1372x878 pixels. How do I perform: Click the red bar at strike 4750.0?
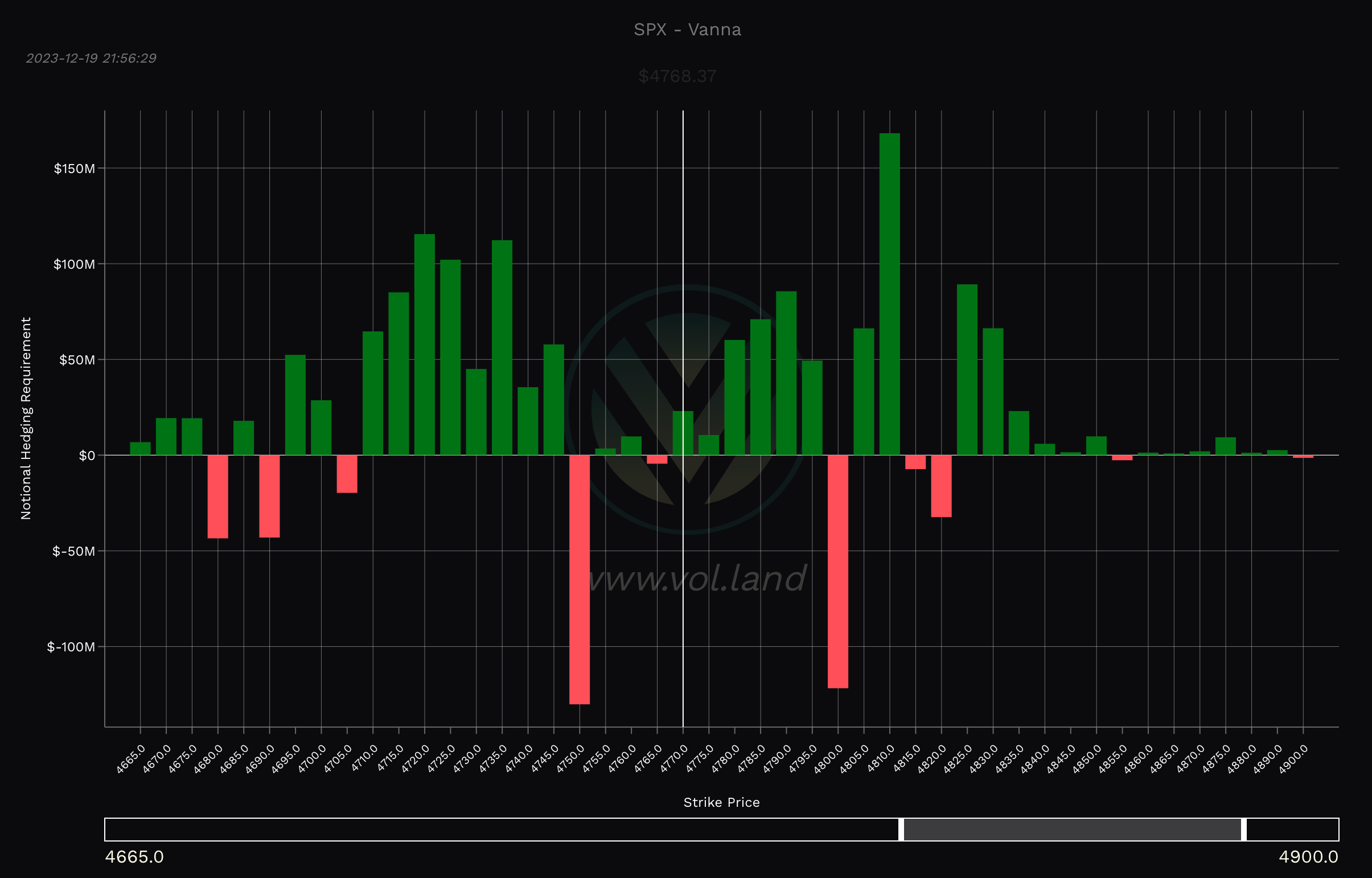coord(579,579)
